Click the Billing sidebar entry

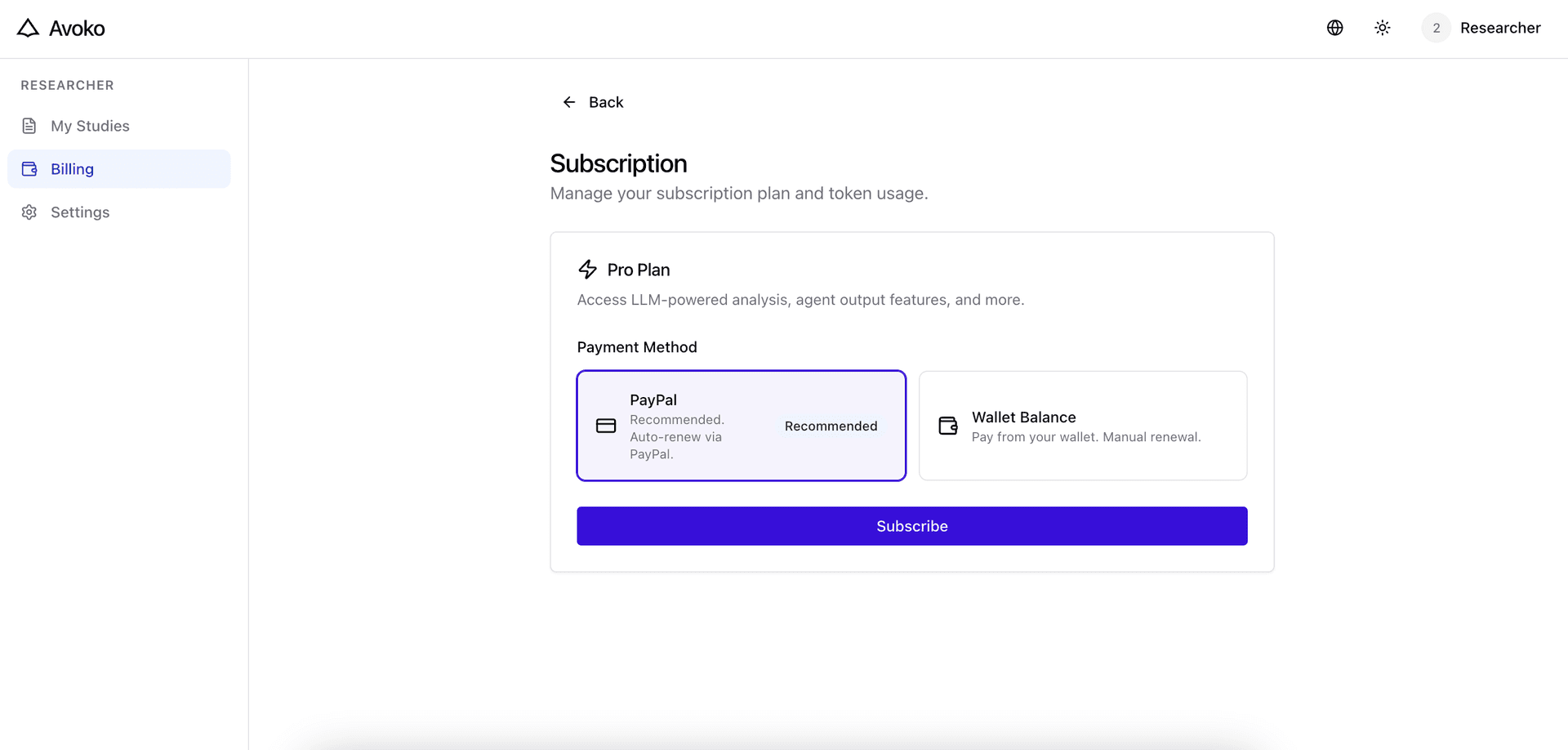click(x=73, y=168)
